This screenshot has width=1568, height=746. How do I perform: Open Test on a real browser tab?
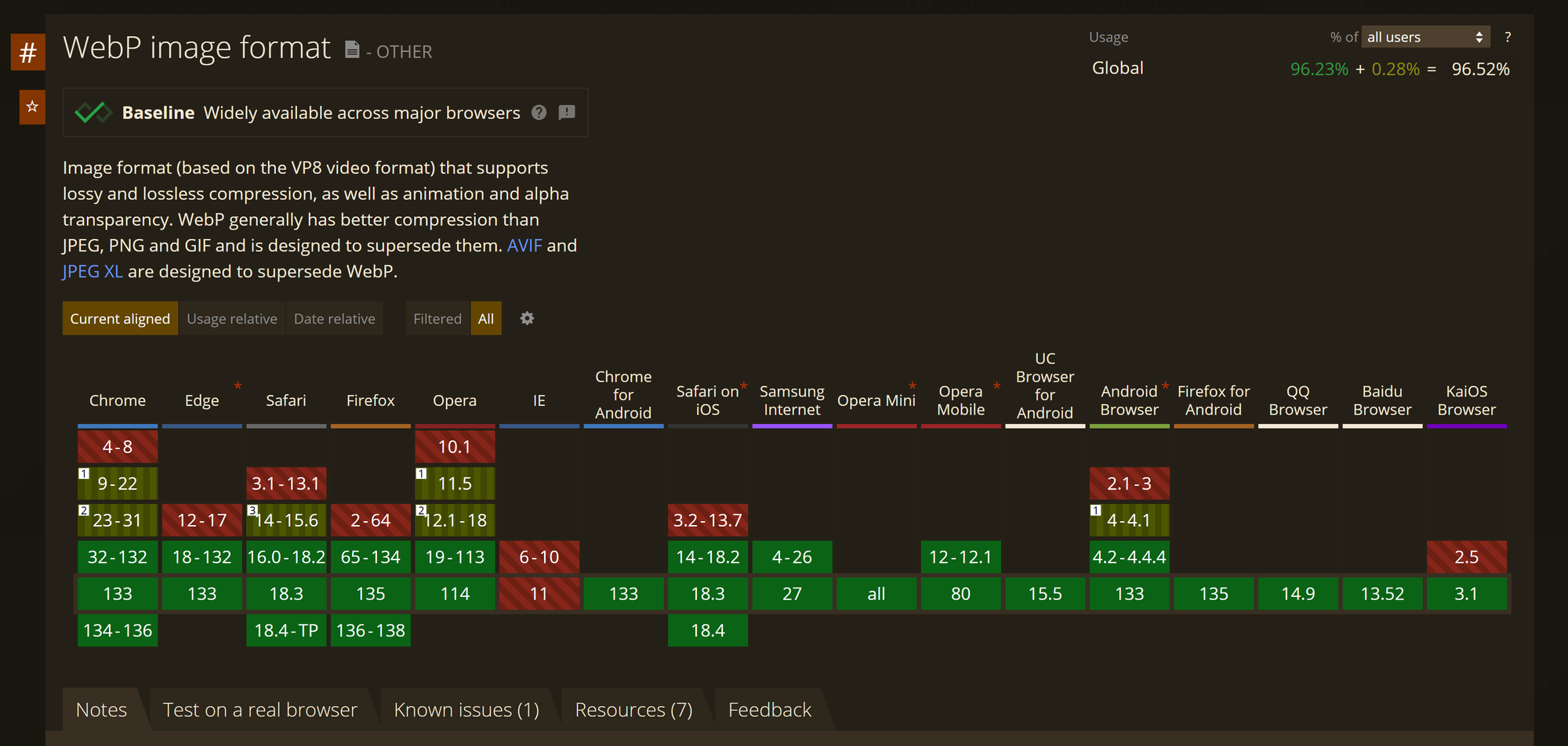pyautogui.click(x=260, y=709)
